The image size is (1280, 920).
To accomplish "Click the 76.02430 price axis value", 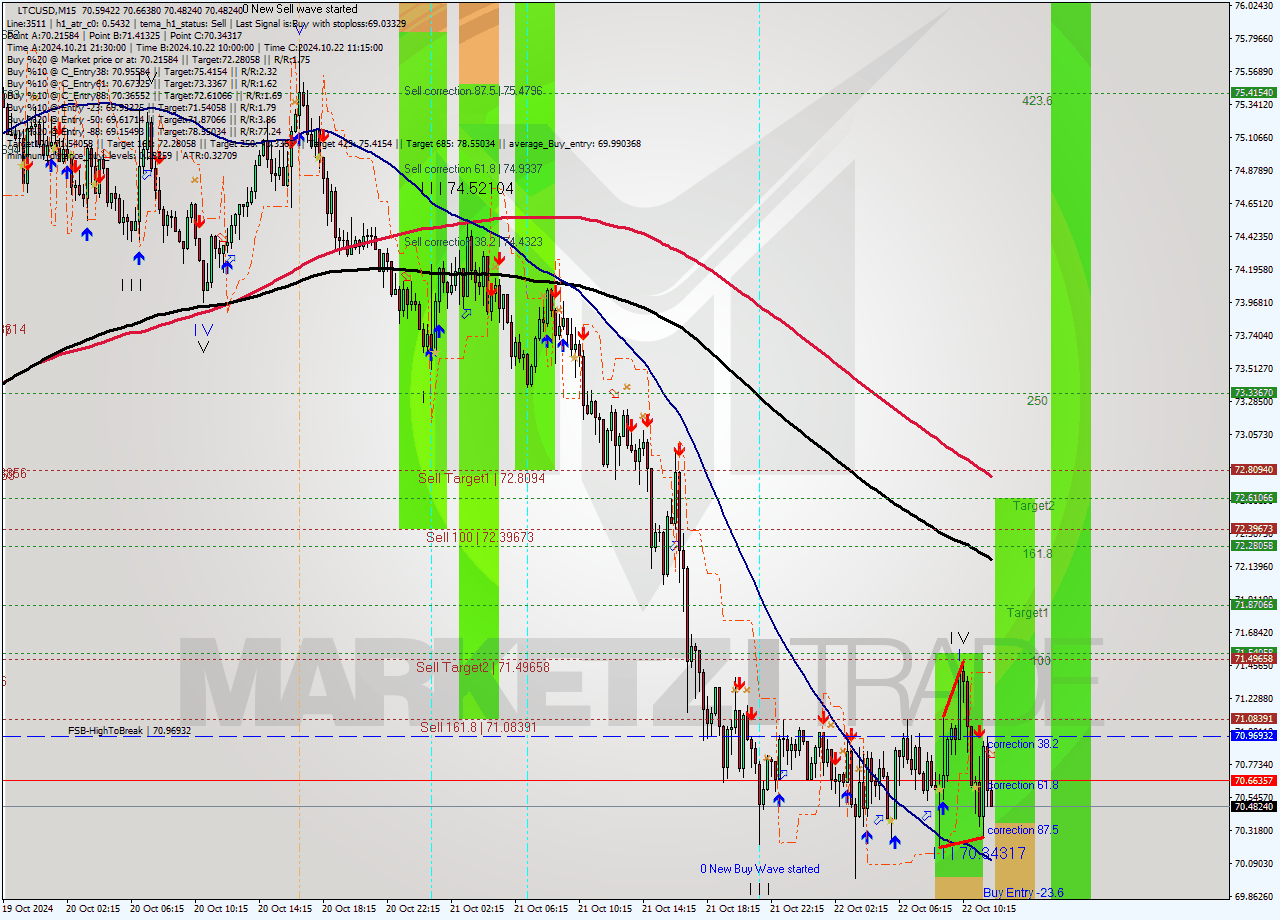I will 1254,6.
